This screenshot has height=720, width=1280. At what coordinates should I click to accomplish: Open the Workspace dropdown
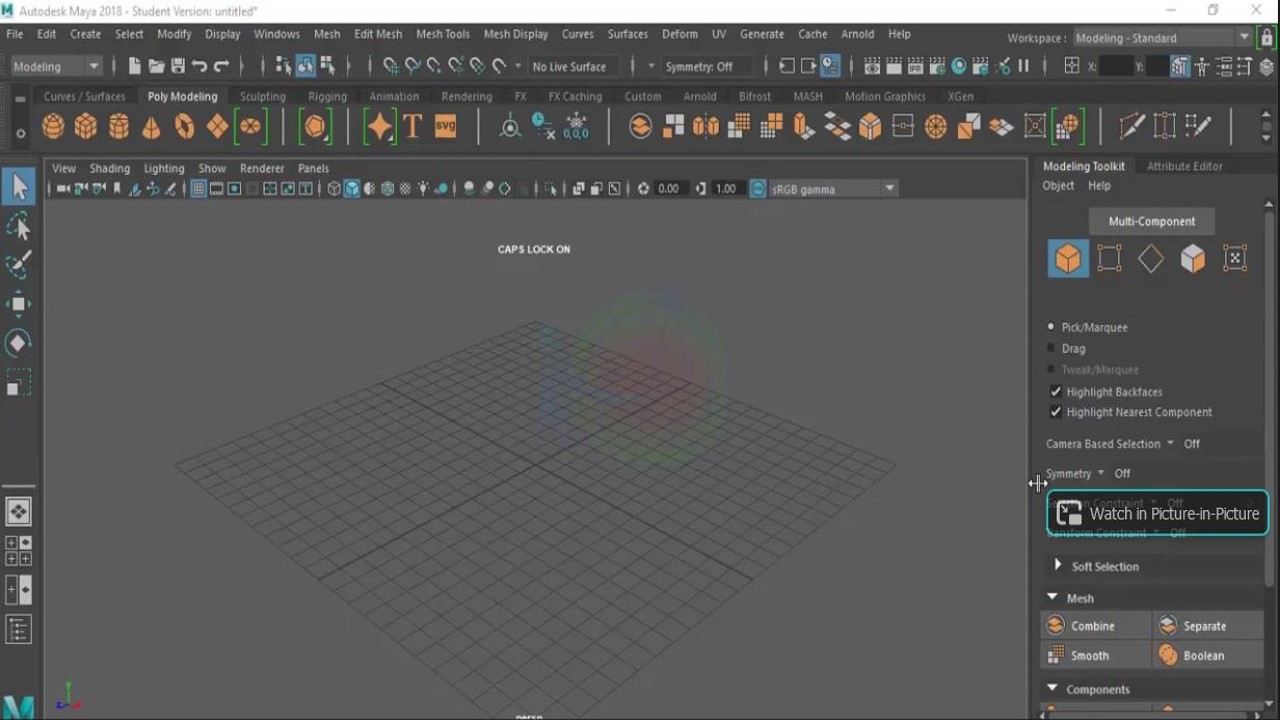pyautogui.click(x=1160, y=38)
